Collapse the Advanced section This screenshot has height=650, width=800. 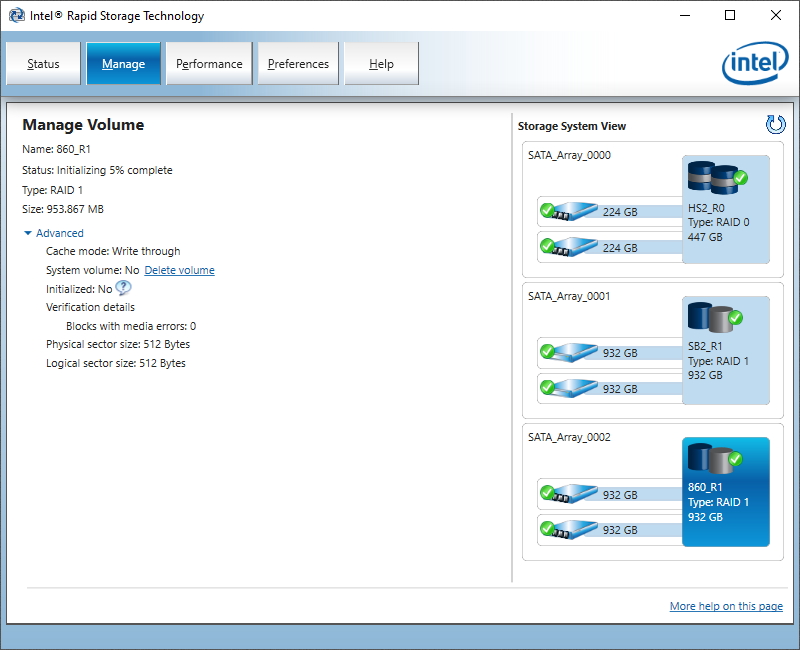pos(54,233)
